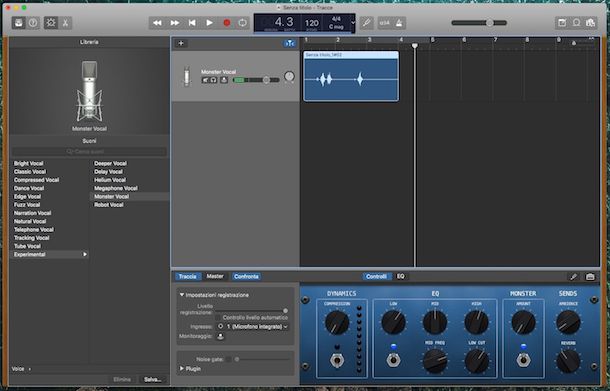Click the Elimina button
Screen dimensions: 610x391
point(122,379)
